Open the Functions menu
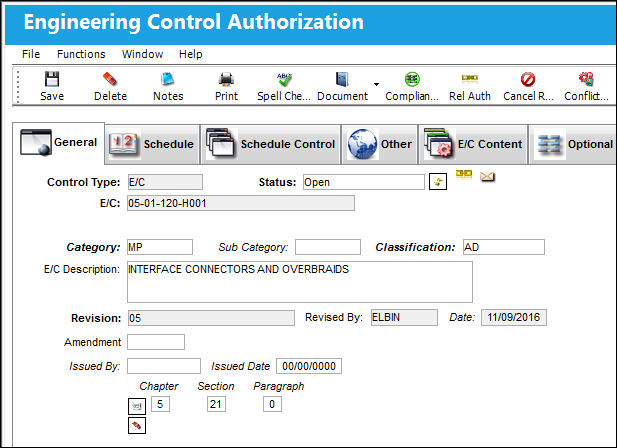617x448 pixels. pyautogui.click(x=81, y=54)
